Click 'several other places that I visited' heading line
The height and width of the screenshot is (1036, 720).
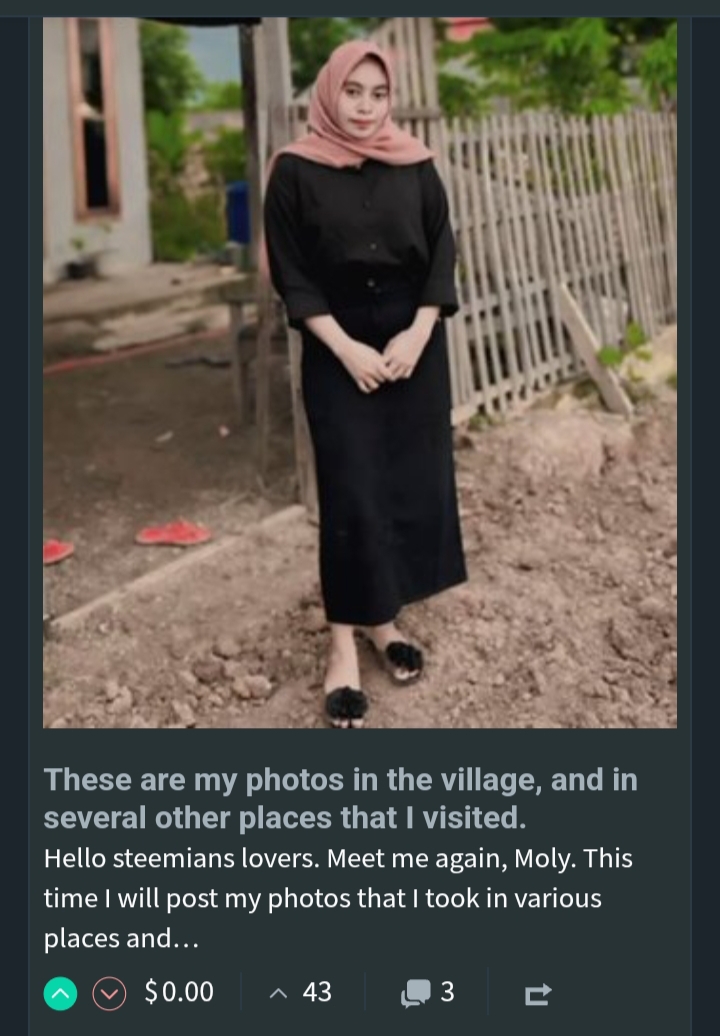(285, 818)
